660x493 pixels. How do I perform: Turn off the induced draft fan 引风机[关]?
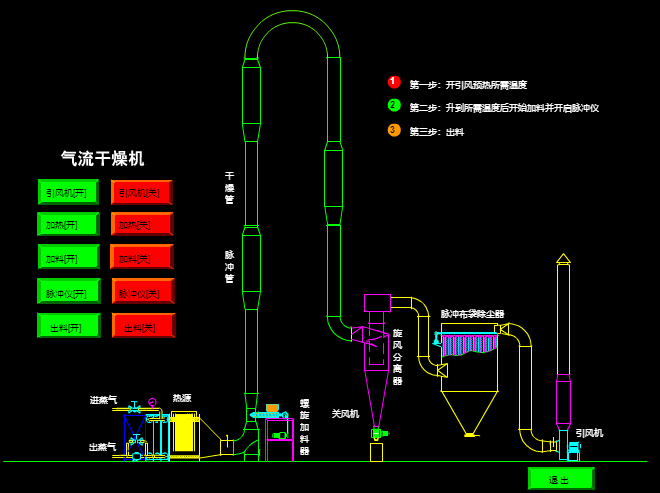coord(142,192)
